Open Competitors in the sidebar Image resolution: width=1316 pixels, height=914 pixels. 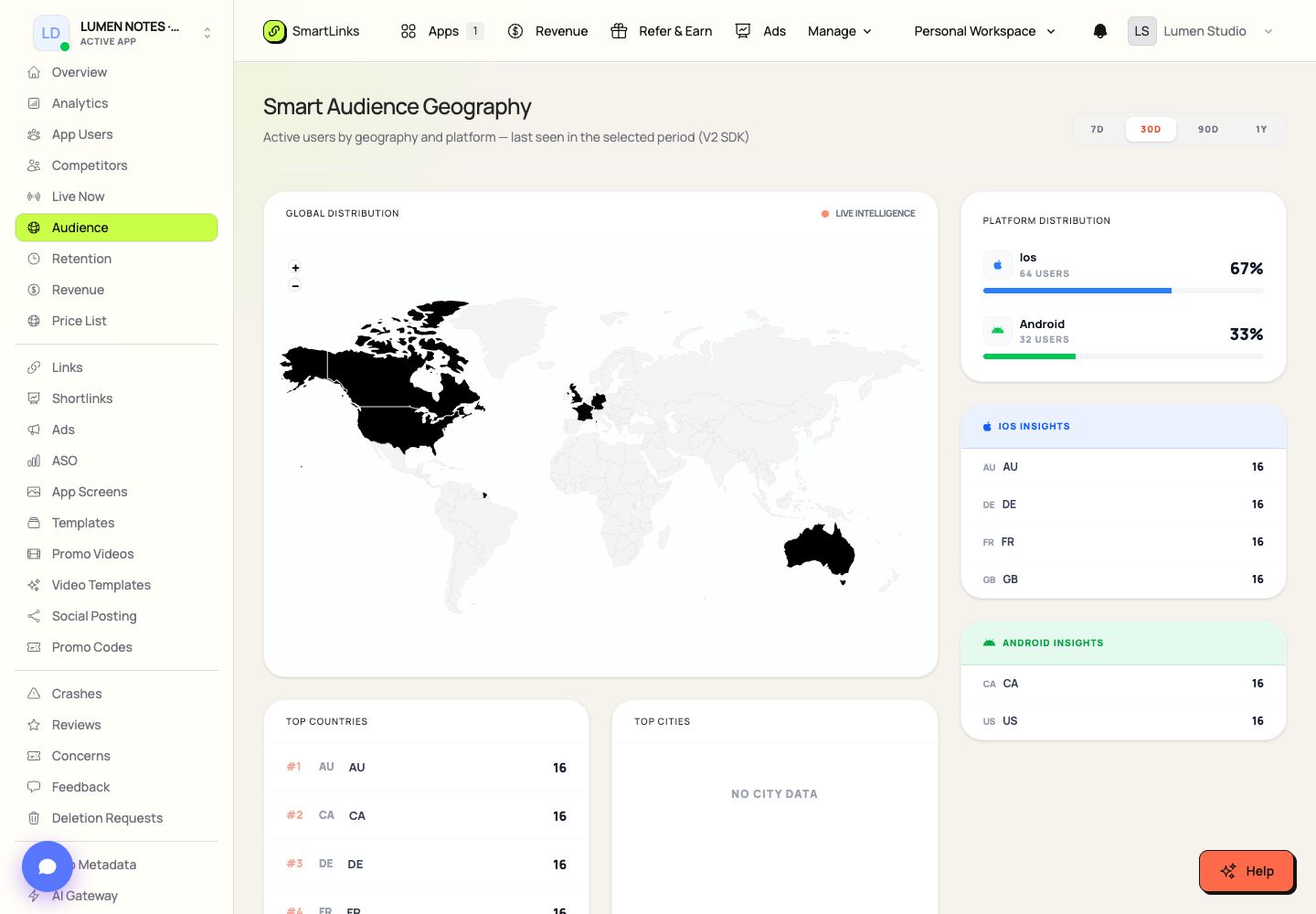click(x=116, y=165)
